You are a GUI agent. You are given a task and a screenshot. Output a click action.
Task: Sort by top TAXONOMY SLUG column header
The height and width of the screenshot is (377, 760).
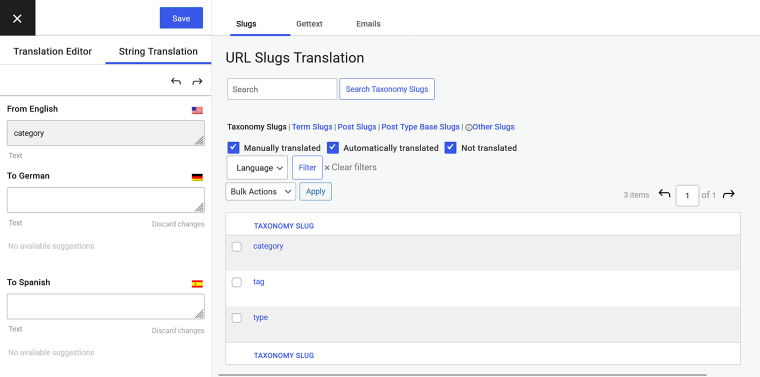point(284,226)
